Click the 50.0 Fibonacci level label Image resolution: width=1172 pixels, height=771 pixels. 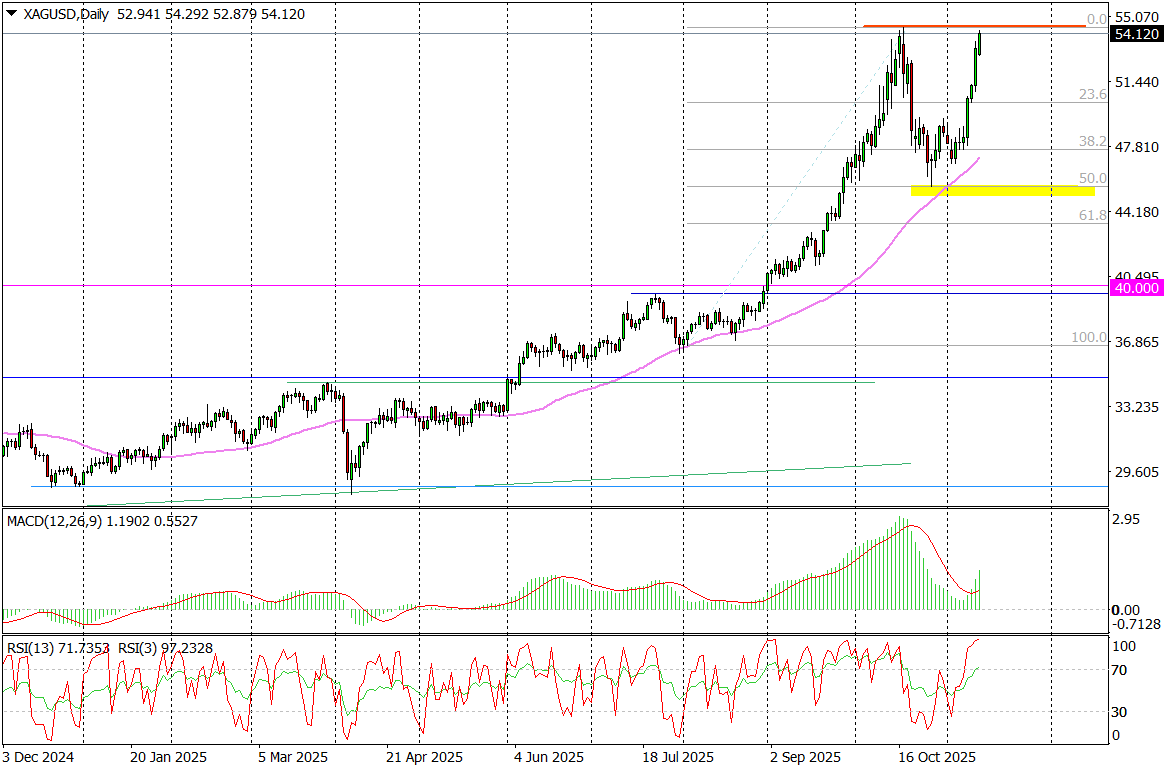(1092, 178)
